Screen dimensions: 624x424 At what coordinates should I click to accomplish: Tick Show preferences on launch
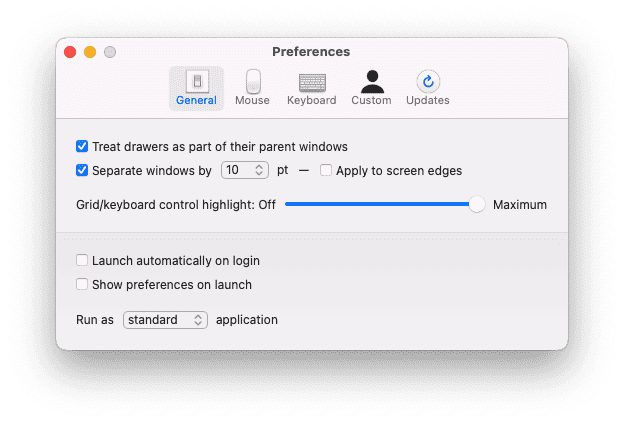click(x=82, y=284)
